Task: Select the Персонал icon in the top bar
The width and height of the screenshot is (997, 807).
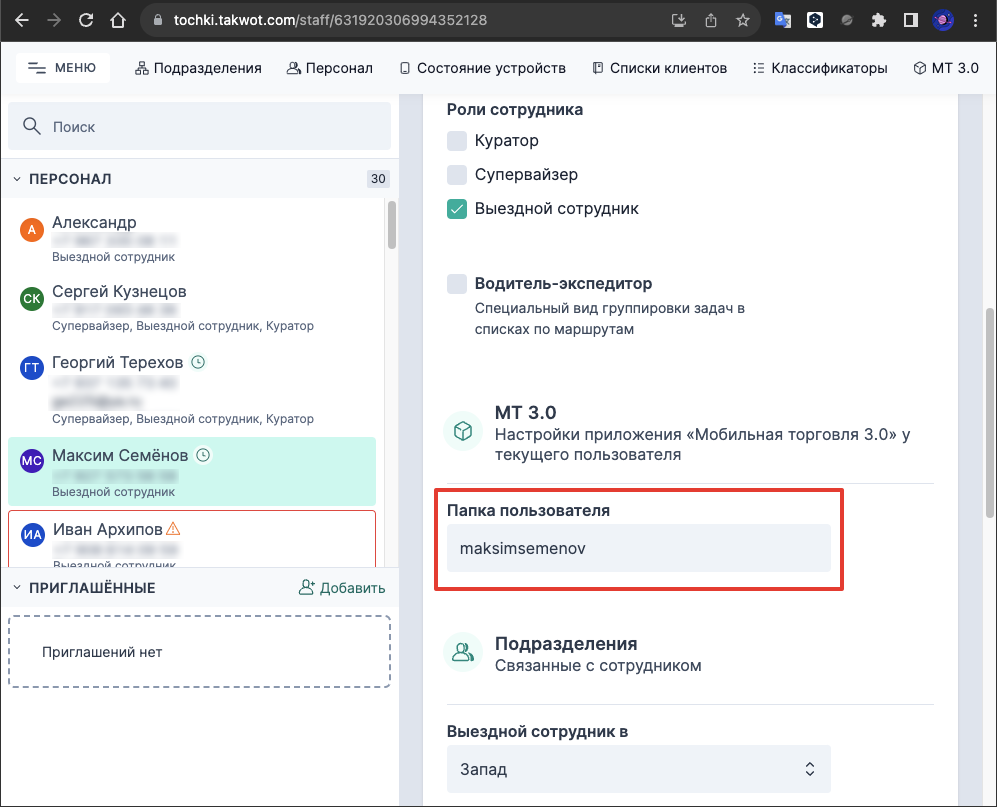Action: pos(293,68)
